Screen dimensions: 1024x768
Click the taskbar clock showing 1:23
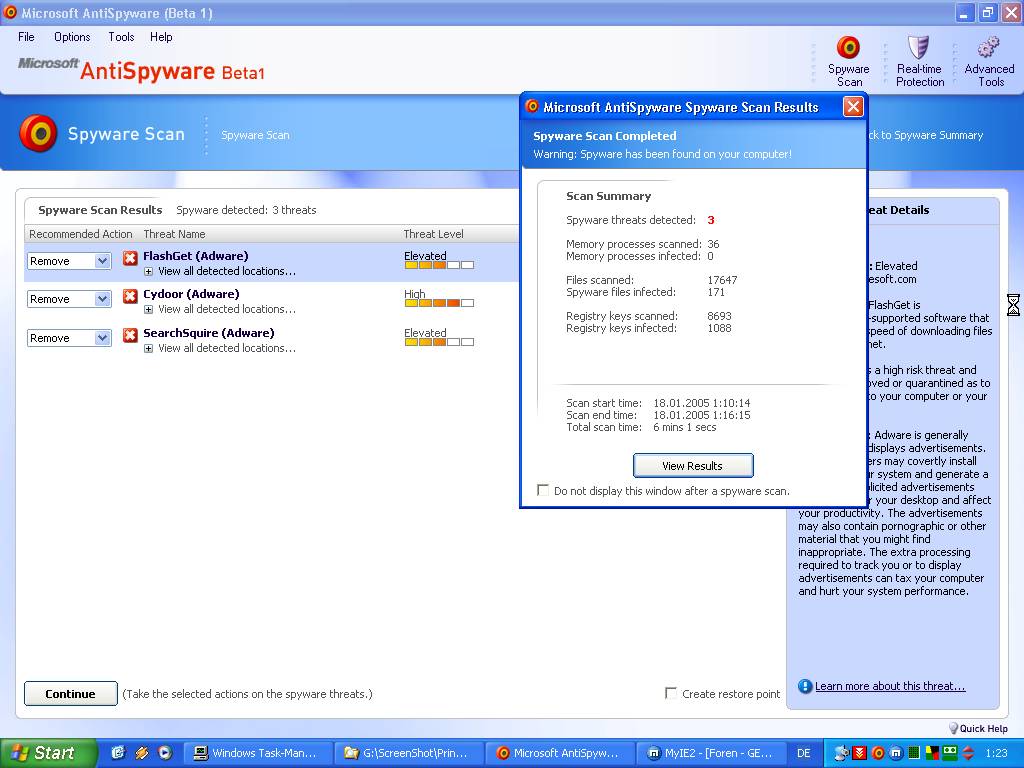(996, 753)
